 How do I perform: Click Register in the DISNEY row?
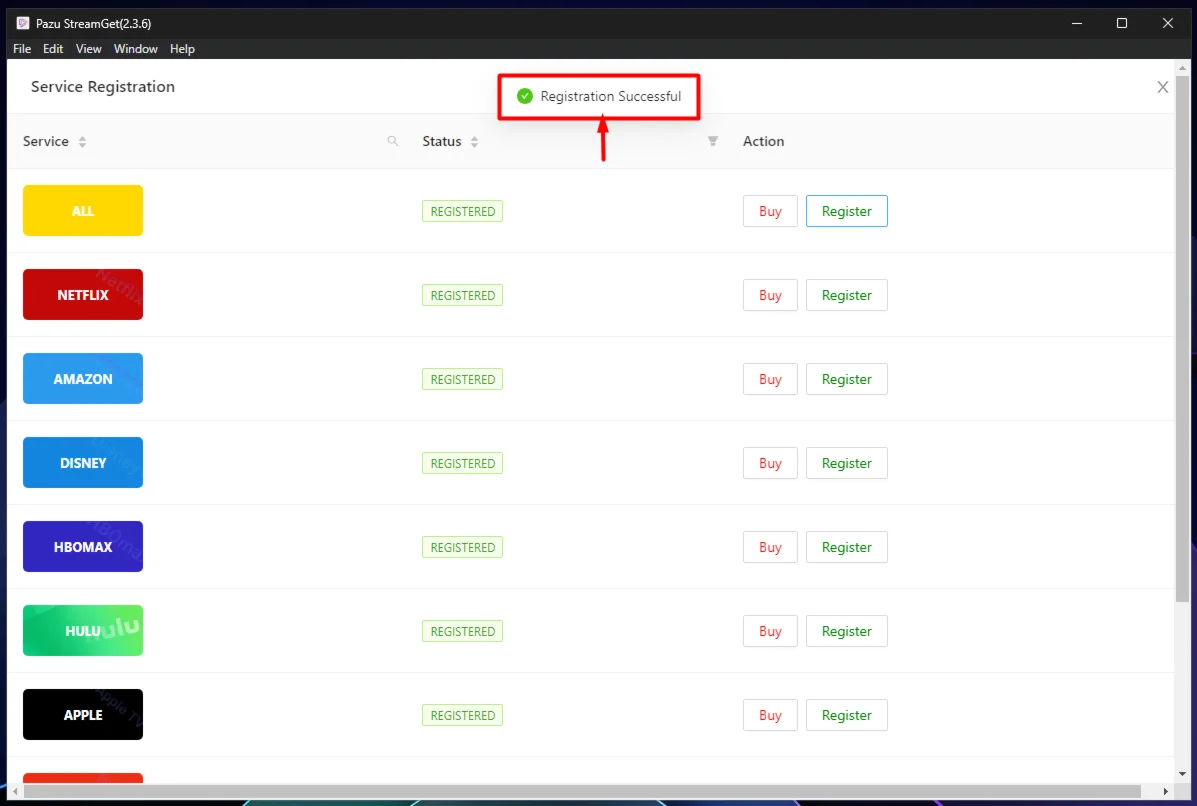click(x=847, y=463)
